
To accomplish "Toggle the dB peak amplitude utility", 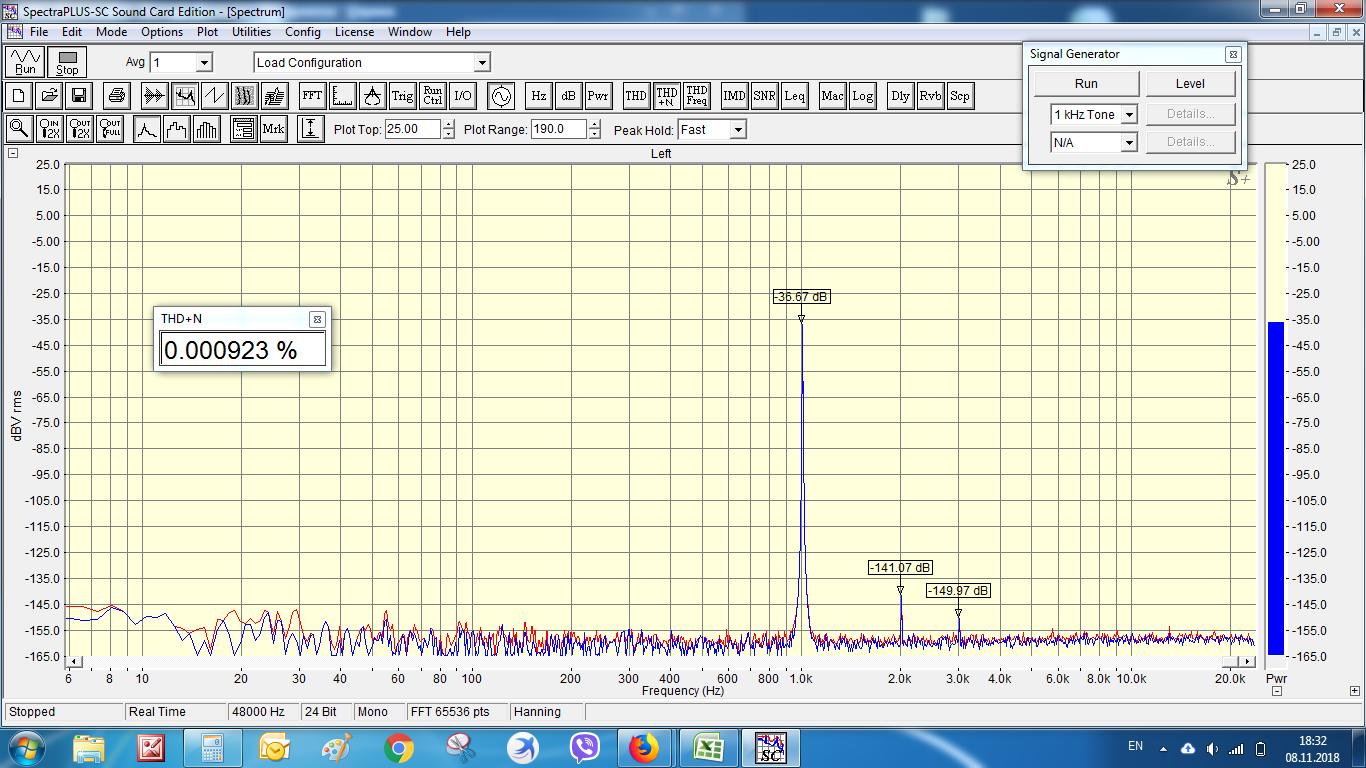I will [568, 96].
